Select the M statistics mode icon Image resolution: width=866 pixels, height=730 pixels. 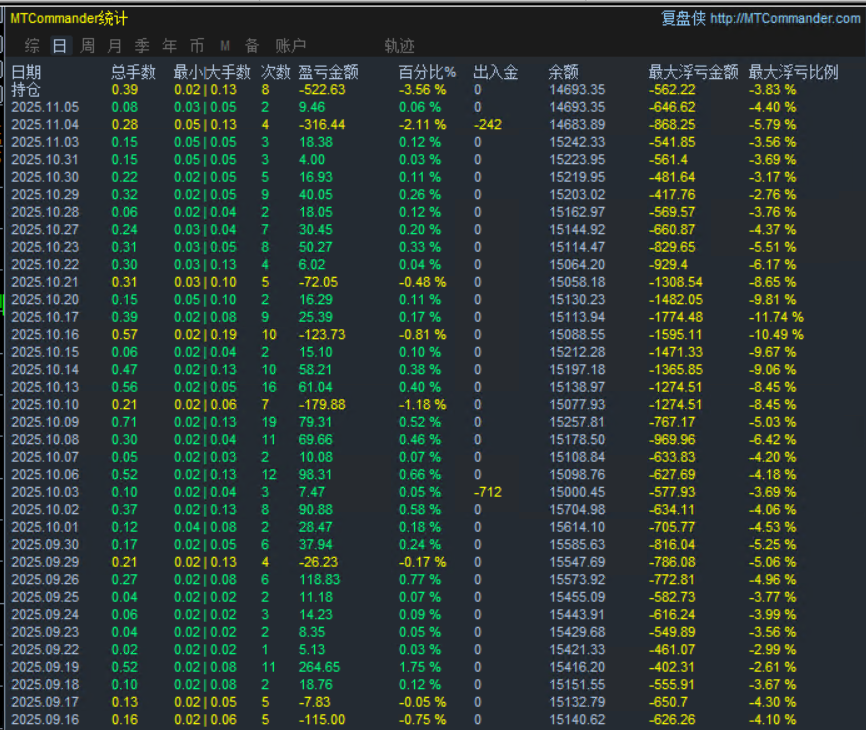(x=223, y=45)
